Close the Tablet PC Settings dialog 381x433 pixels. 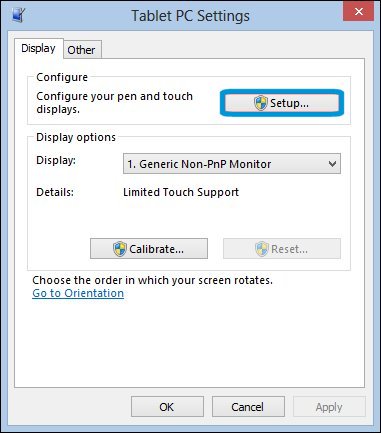(x=358, y=12)
